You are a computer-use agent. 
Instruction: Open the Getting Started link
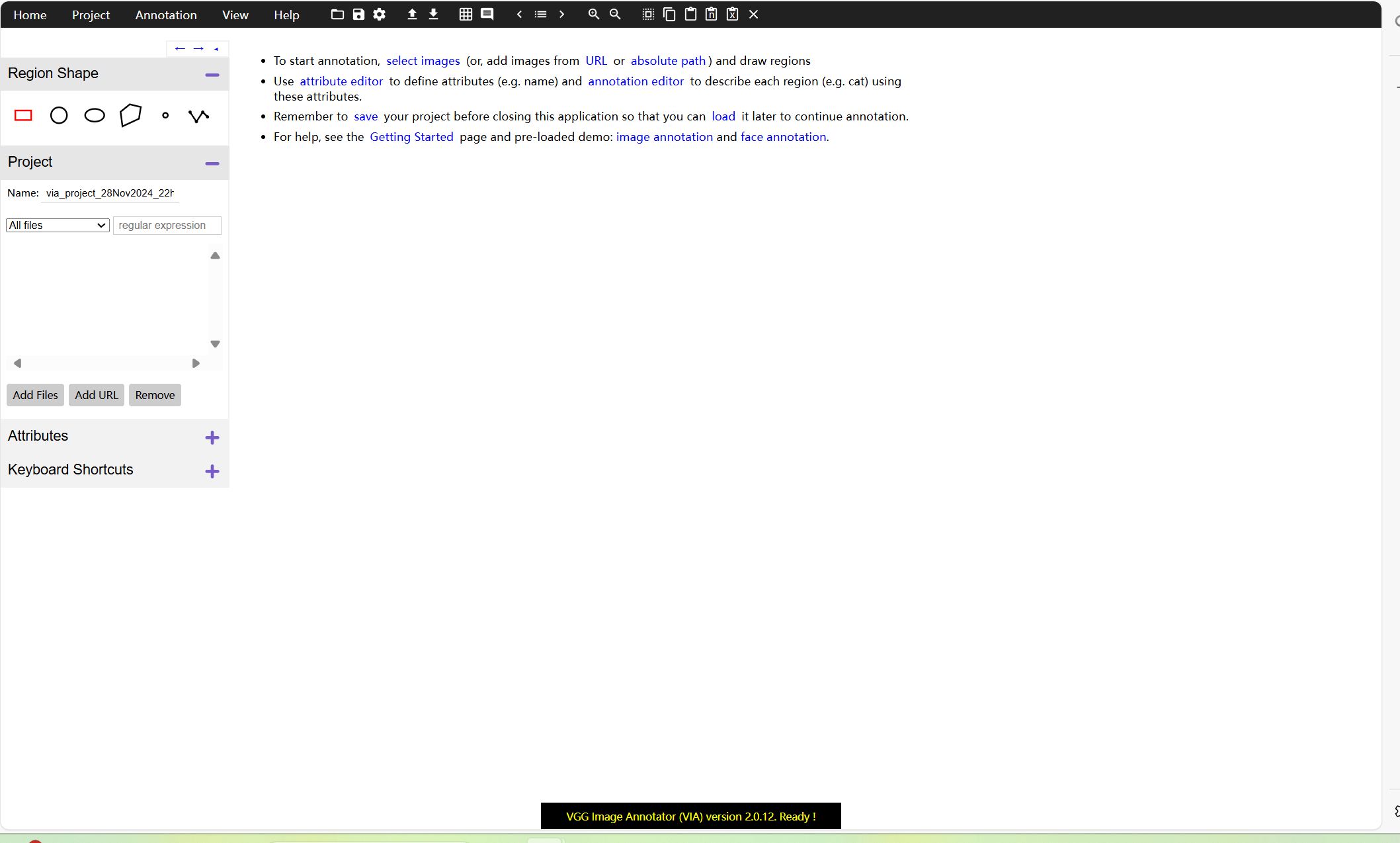[411, 137]
